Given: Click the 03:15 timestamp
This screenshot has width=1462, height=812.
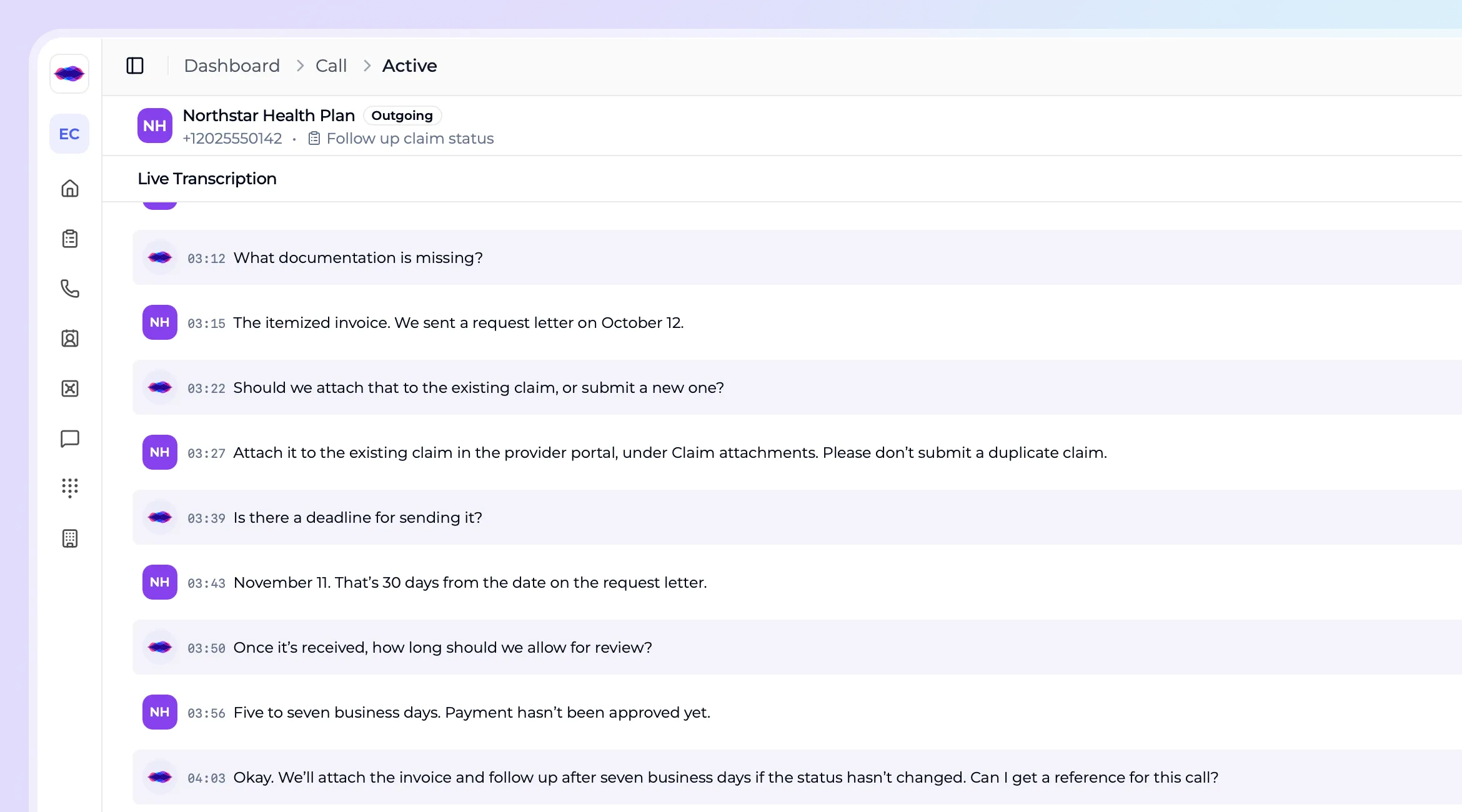Looking at the screenshot, I should [206, 324].
